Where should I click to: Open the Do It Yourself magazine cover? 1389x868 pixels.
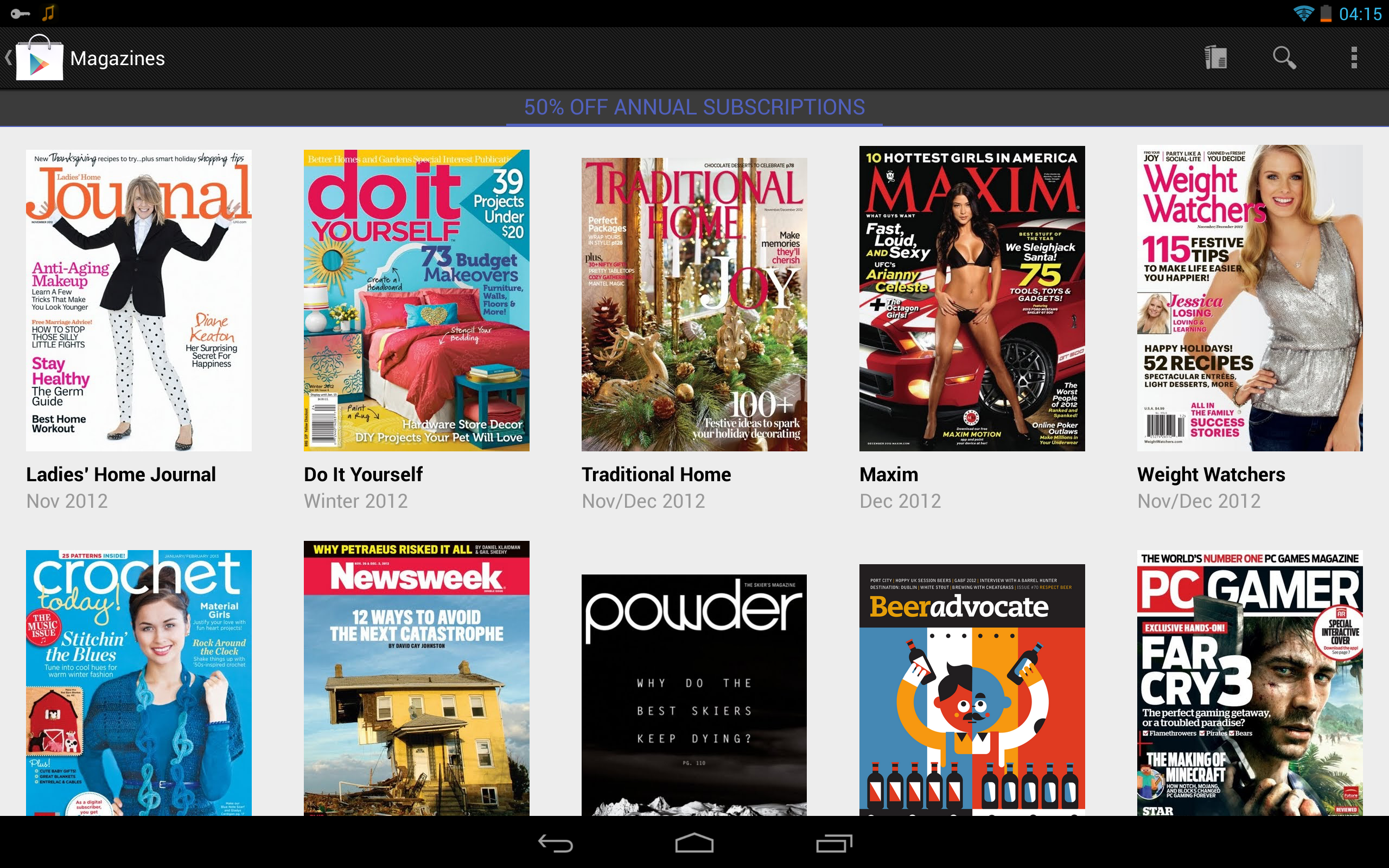(x=417, y=300)
